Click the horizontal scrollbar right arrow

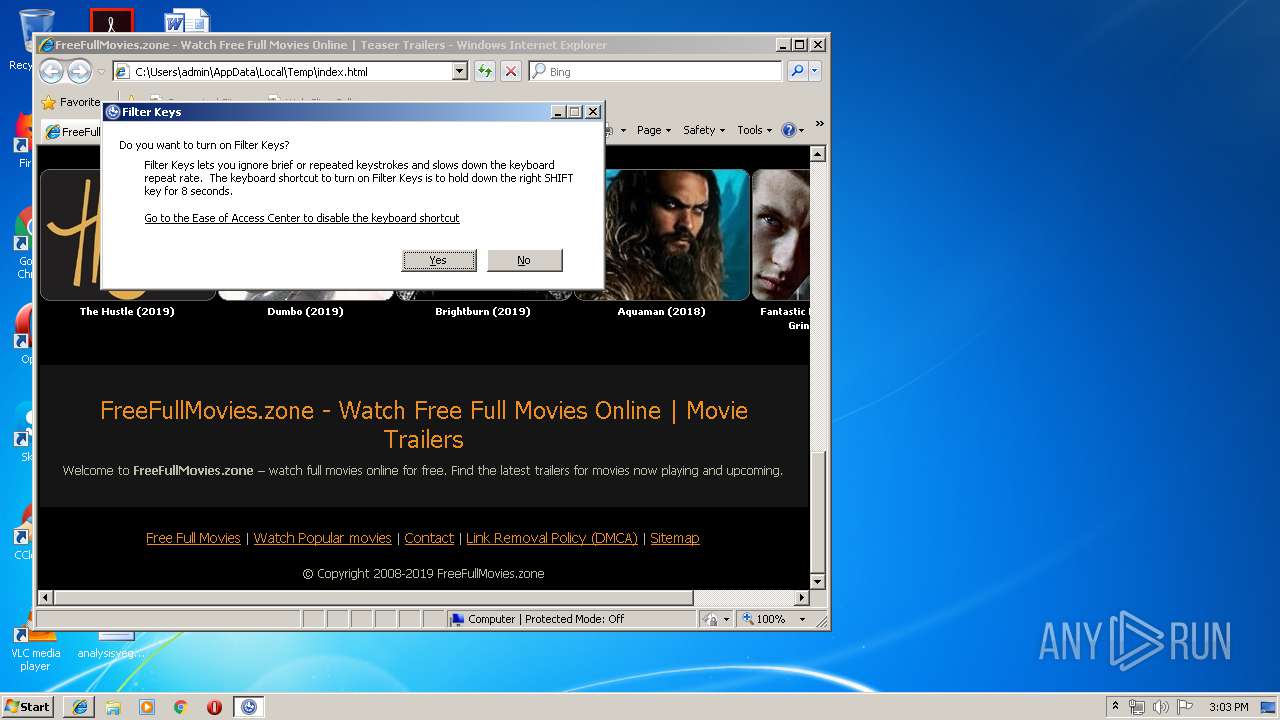point(801,597)
